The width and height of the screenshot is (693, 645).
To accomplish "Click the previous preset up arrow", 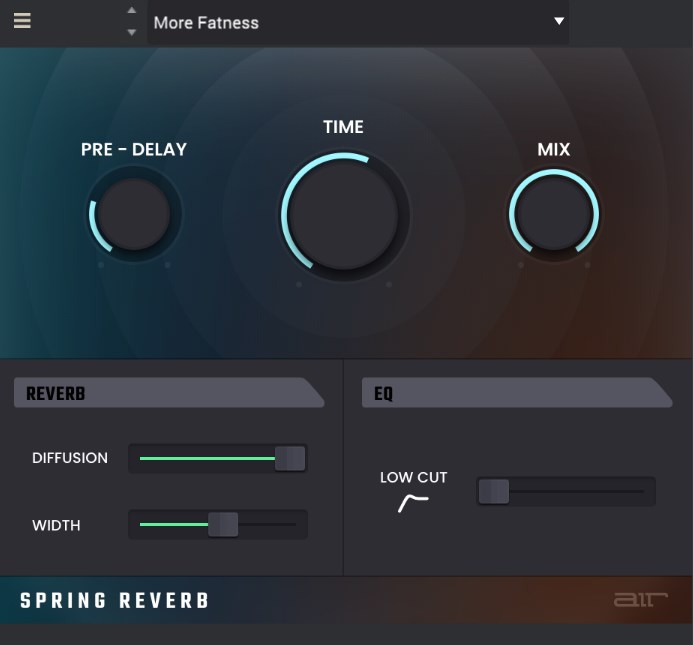I will pyautogui.click(x=131, y=11).
